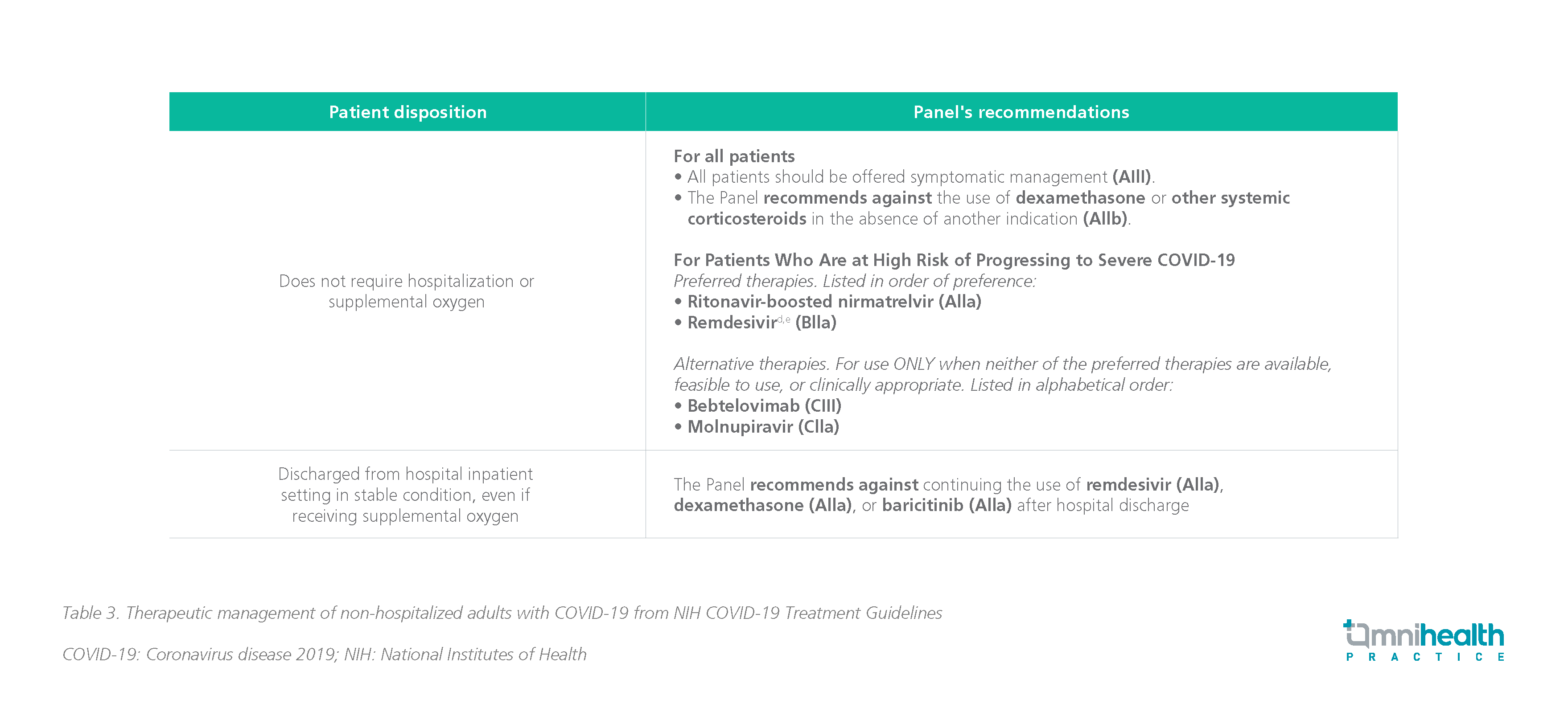Click the bold "dexamethasone" word in second bullet
This screenshot has width=1568, height=716.
(1080, 198)
